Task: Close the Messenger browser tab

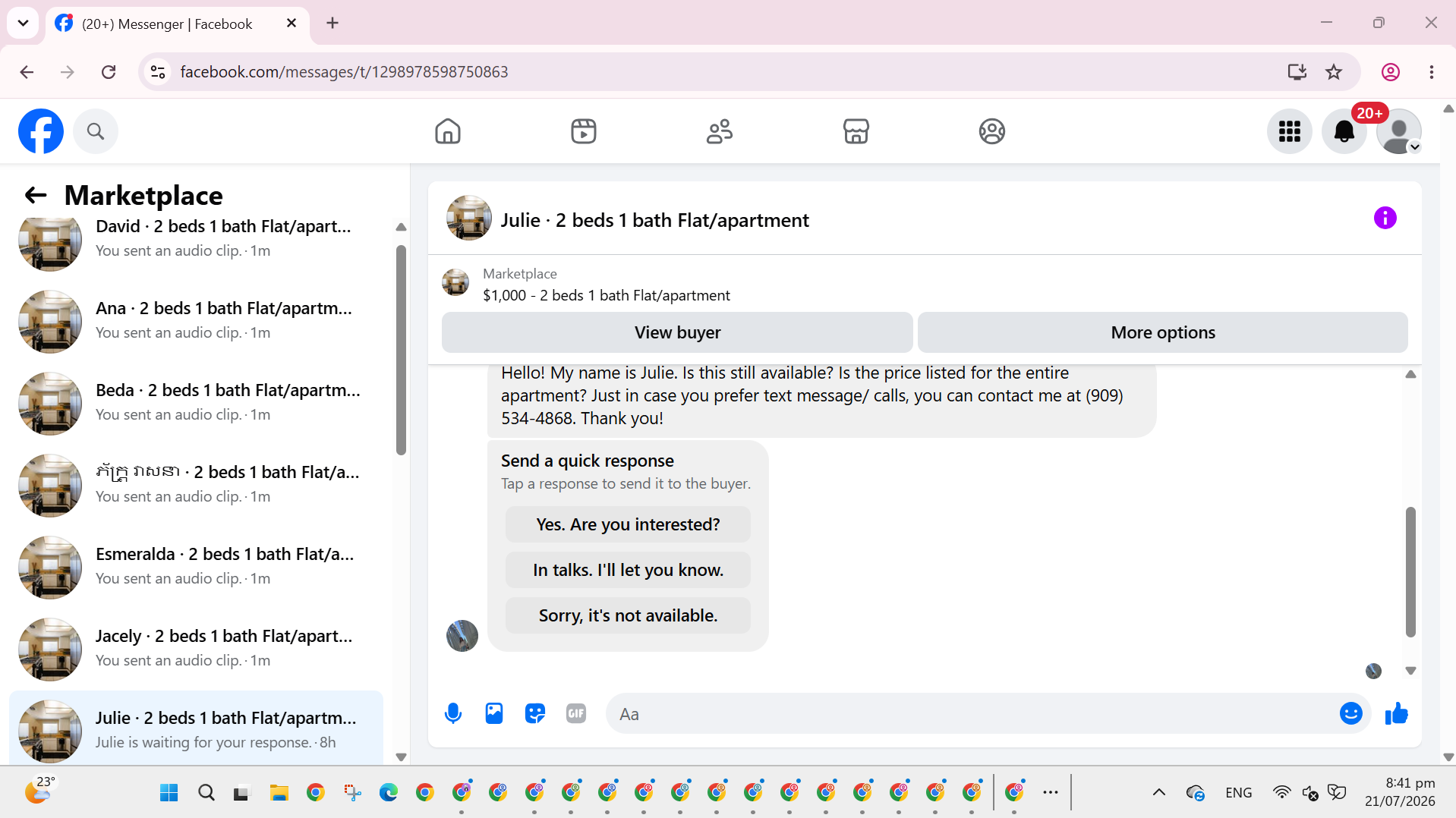Action: point(292,23)
